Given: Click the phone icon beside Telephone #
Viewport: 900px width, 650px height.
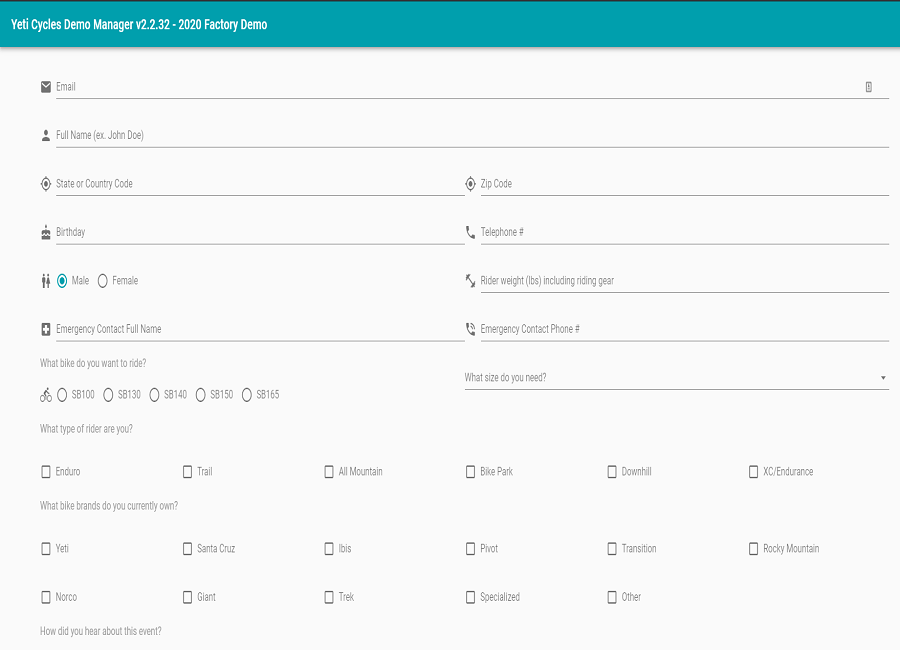Looking at the screenshot, I should (x=470, y=232).
